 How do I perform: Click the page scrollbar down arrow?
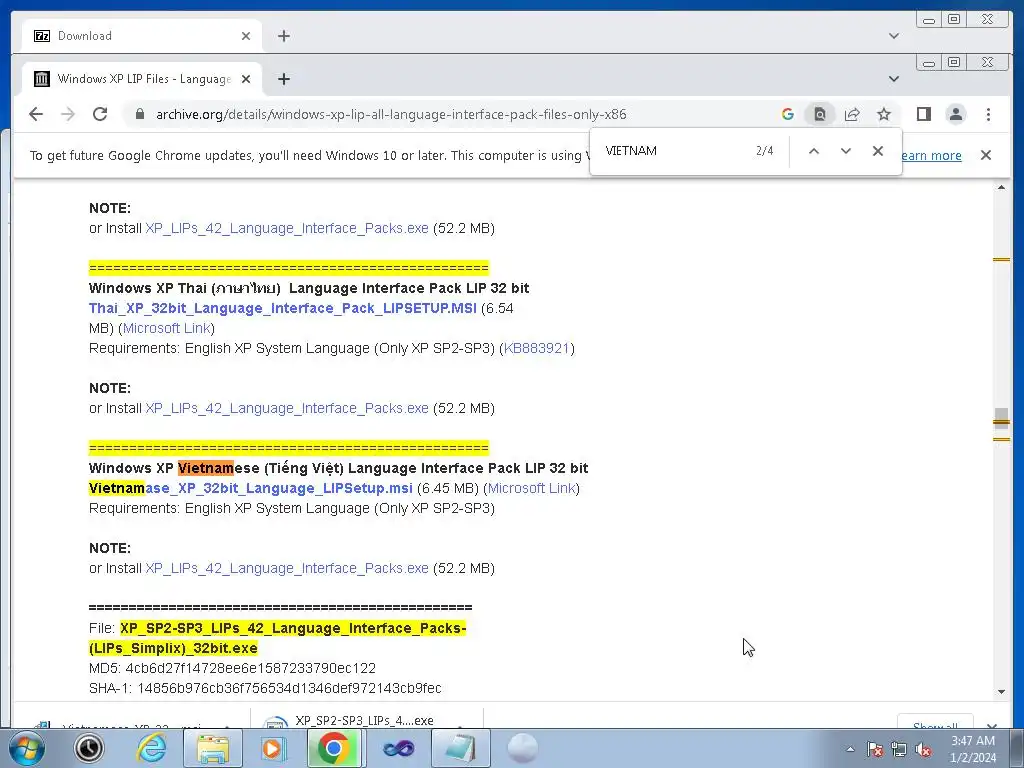tap(1001, 692)
